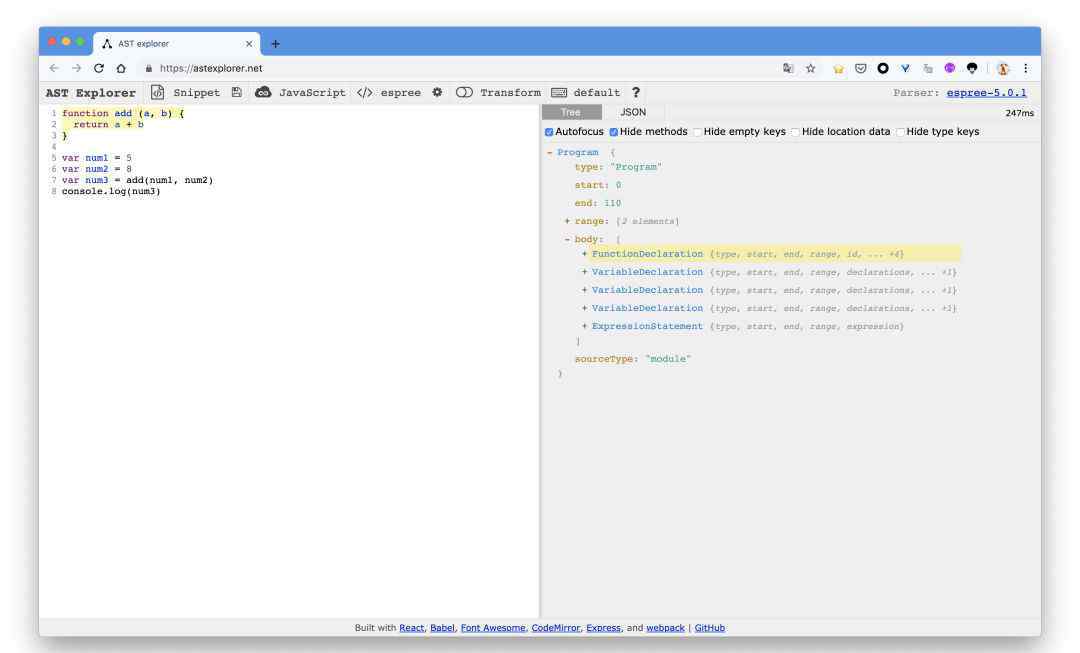Go to browser home page
The image size is (1080, 653).
click(121, 68)
